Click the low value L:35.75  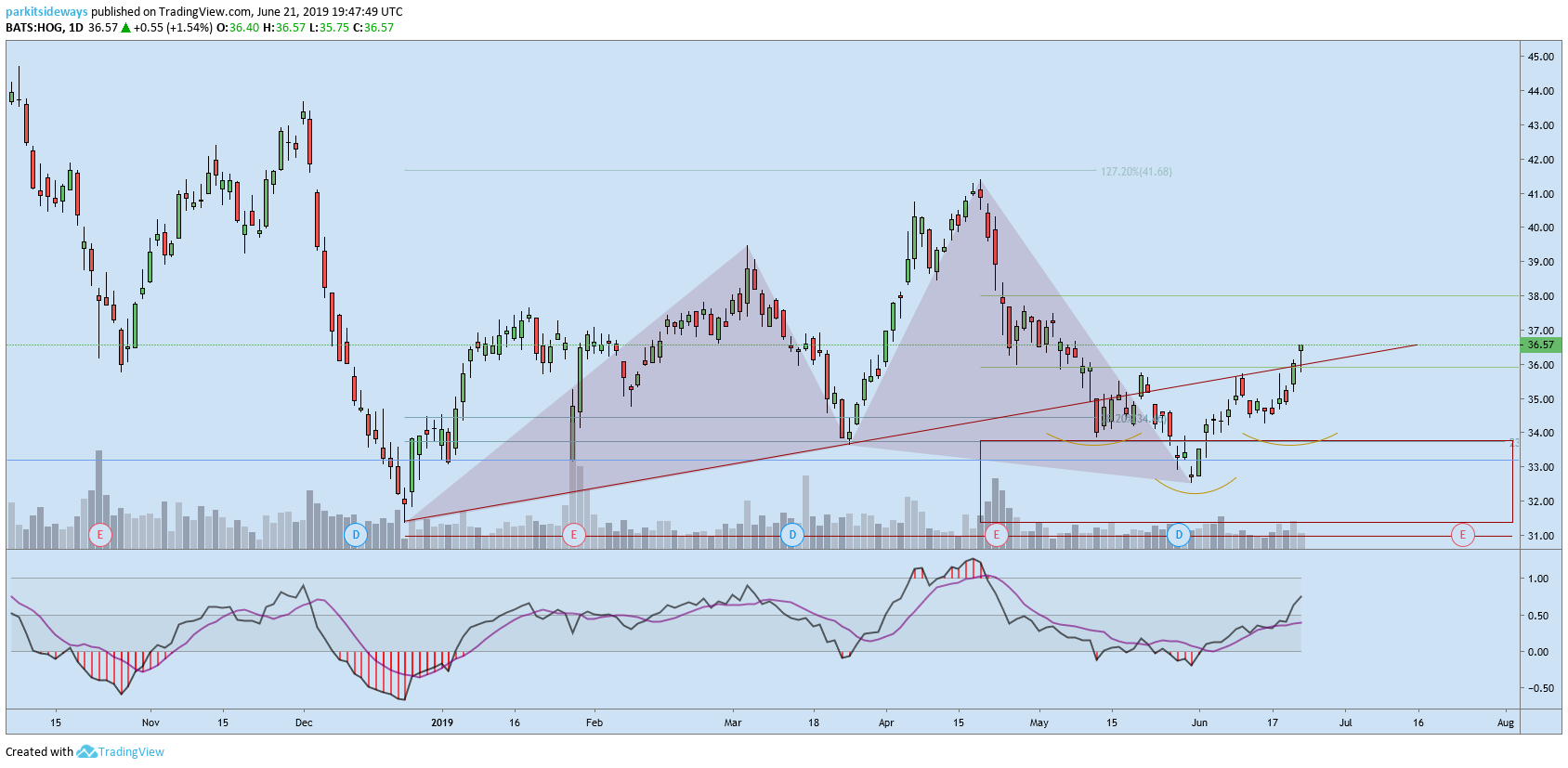coord(329,28)
